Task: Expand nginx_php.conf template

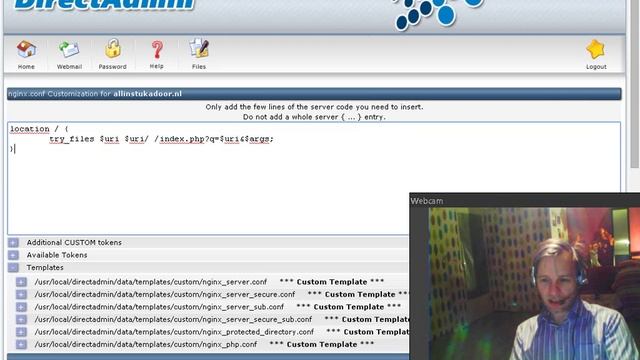Action: tap(21, 344)
